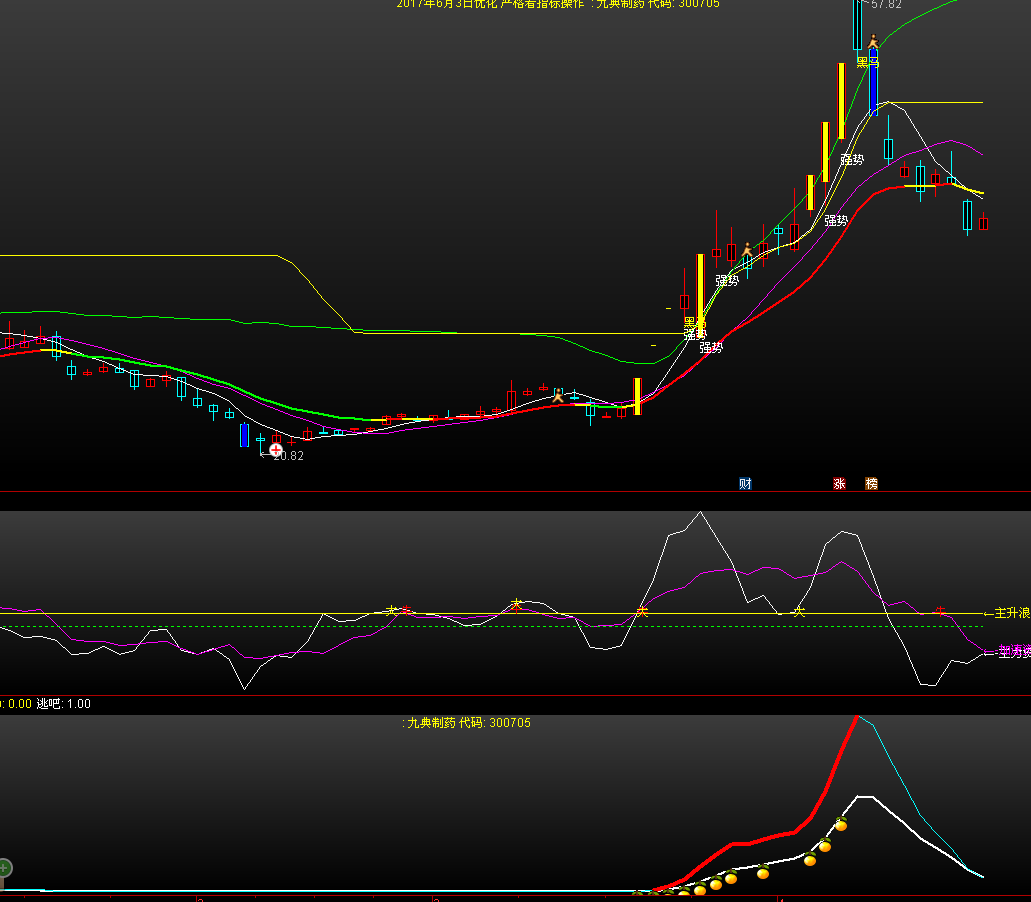Click the tall blue candlestick under the top runner
The image size is (1031, 902).
click(x=873, y=82)
